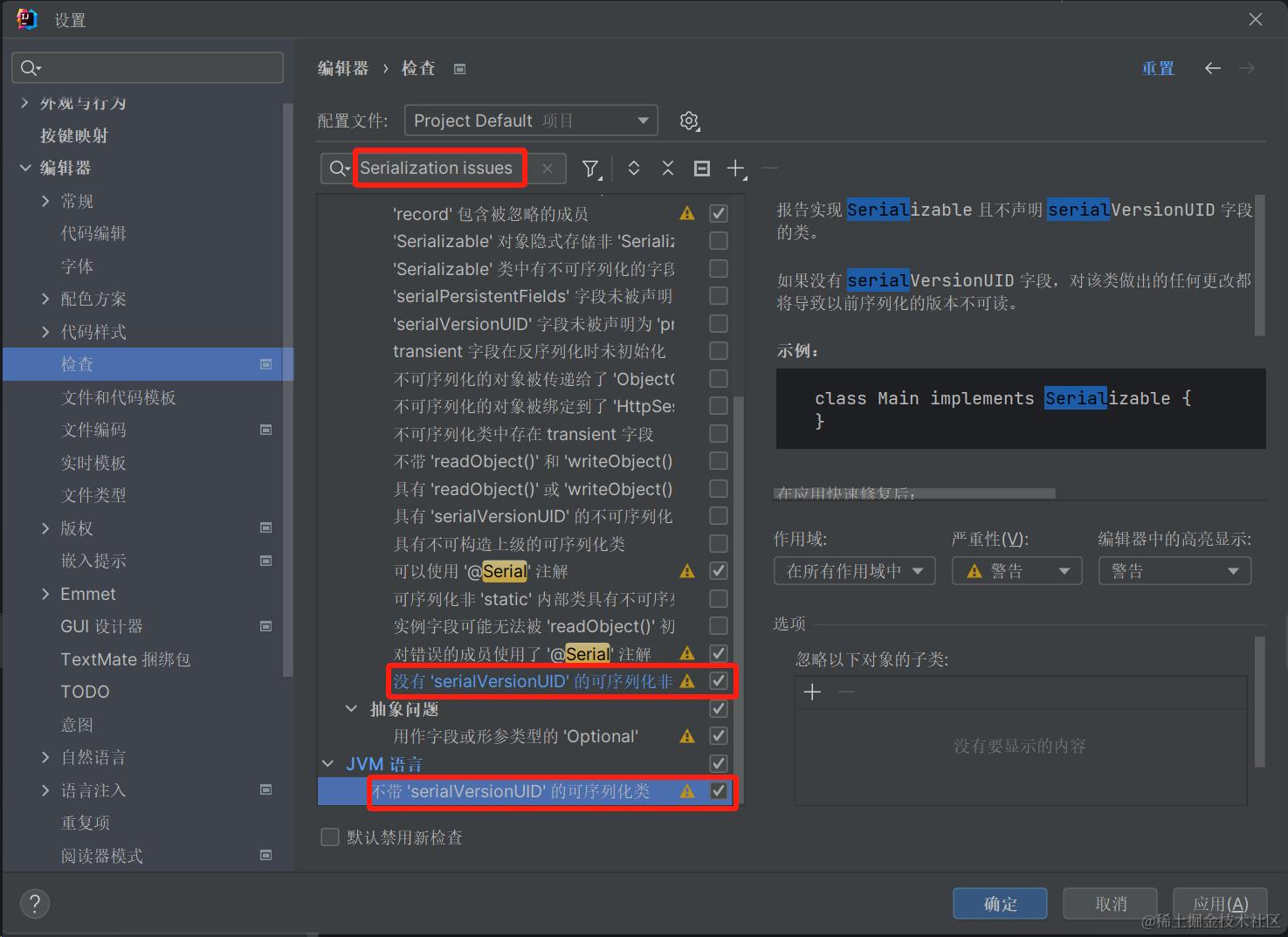Click the project icon on 语言注入 row
Viewport: 1288px width, 937px height.
pyautogui.click(x=266, y=789)
